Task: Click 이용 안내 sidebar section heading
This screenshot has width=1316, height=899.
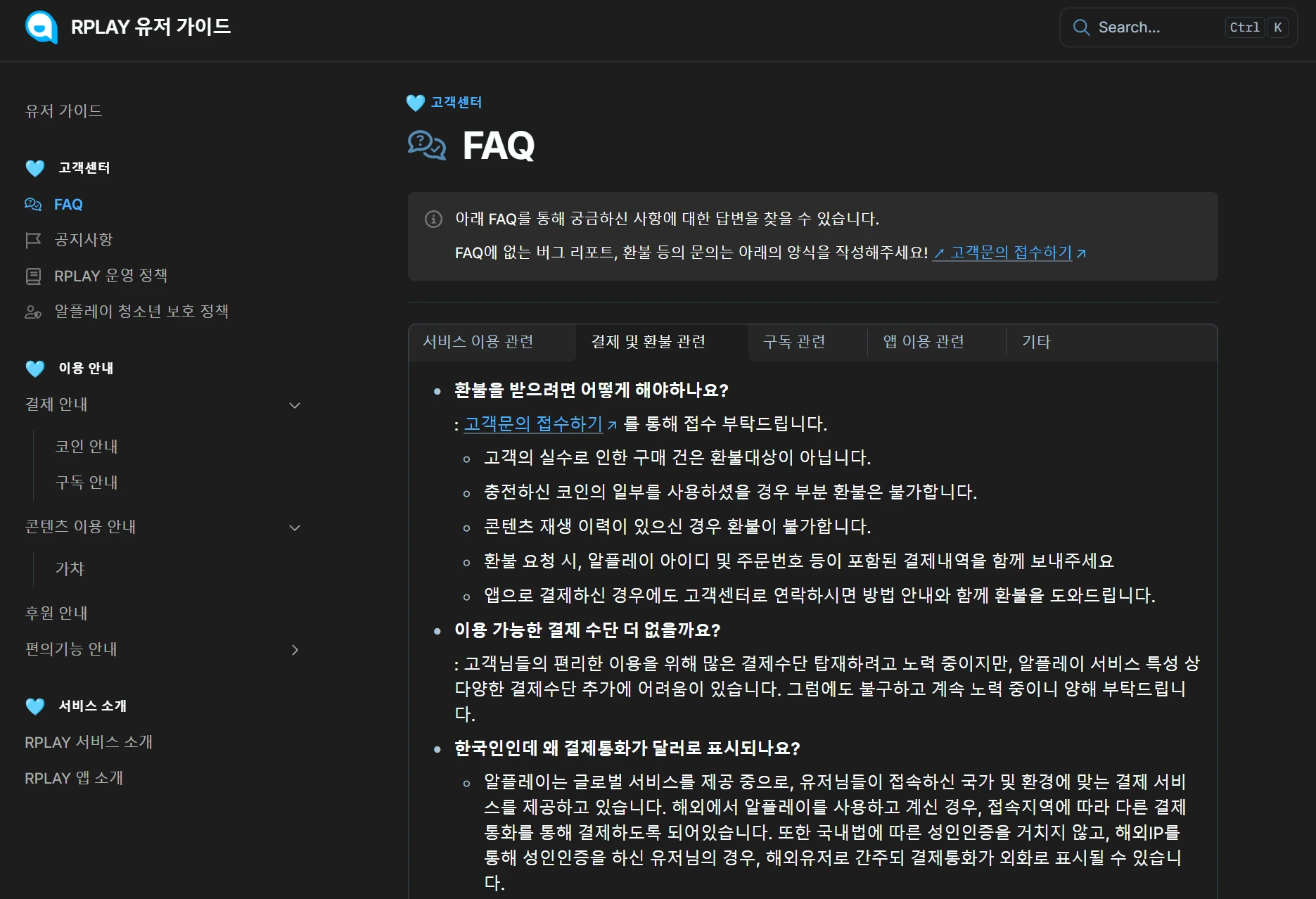Action: pyautogui.click(x=86, y=368)
